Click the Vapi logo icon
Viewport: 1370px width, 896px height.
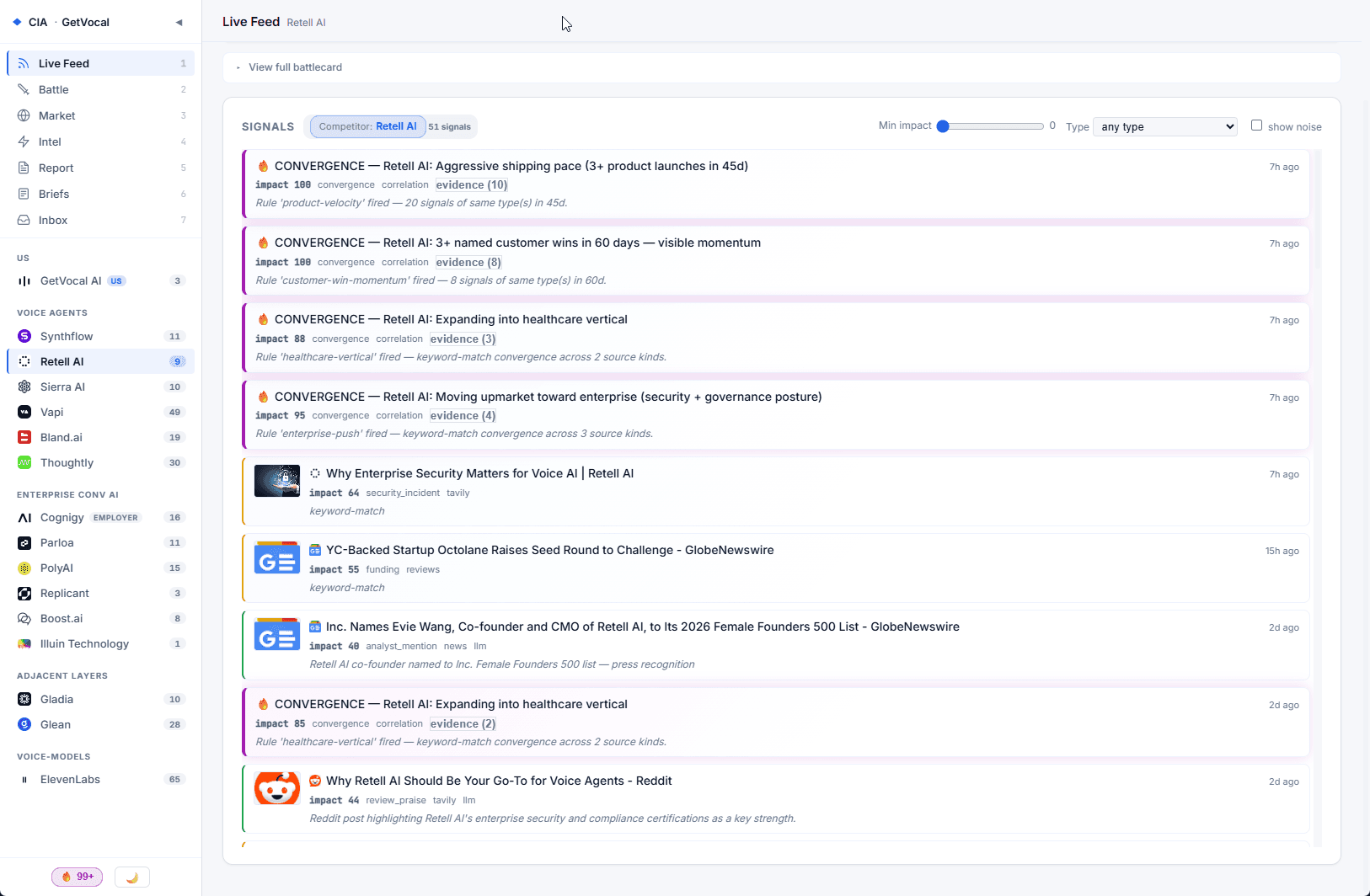click(24, 412)
